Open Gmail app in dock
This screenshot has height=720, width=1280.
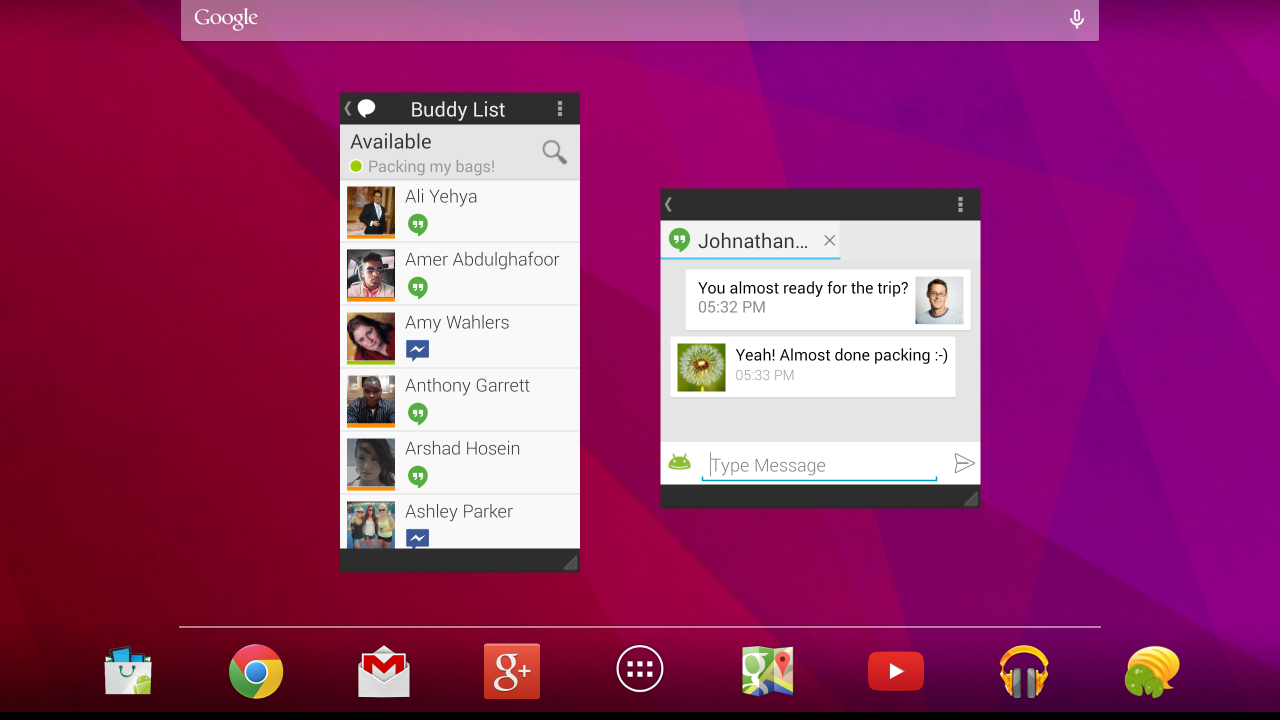click(384, 671)
